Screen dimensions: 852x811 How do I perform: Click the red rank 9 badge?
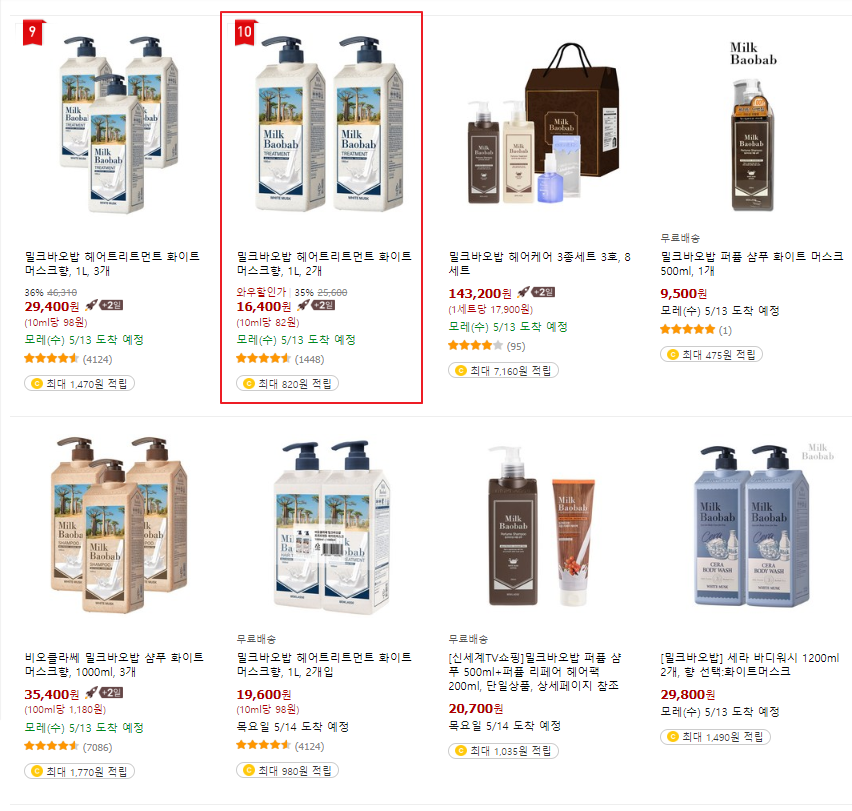click(x=34, y=32)
